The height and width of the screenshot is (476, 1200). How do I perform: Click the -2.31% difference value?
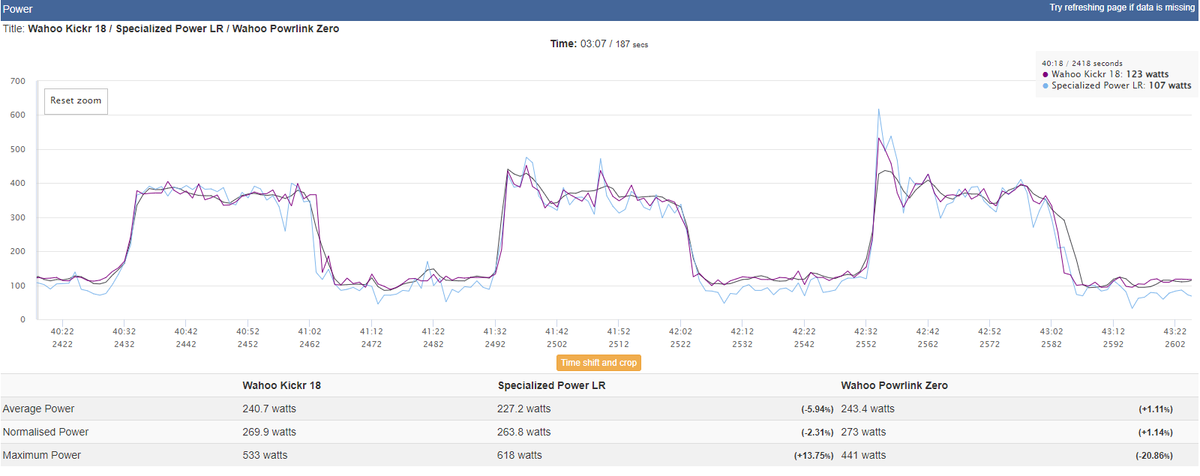(x=819, y=432)
